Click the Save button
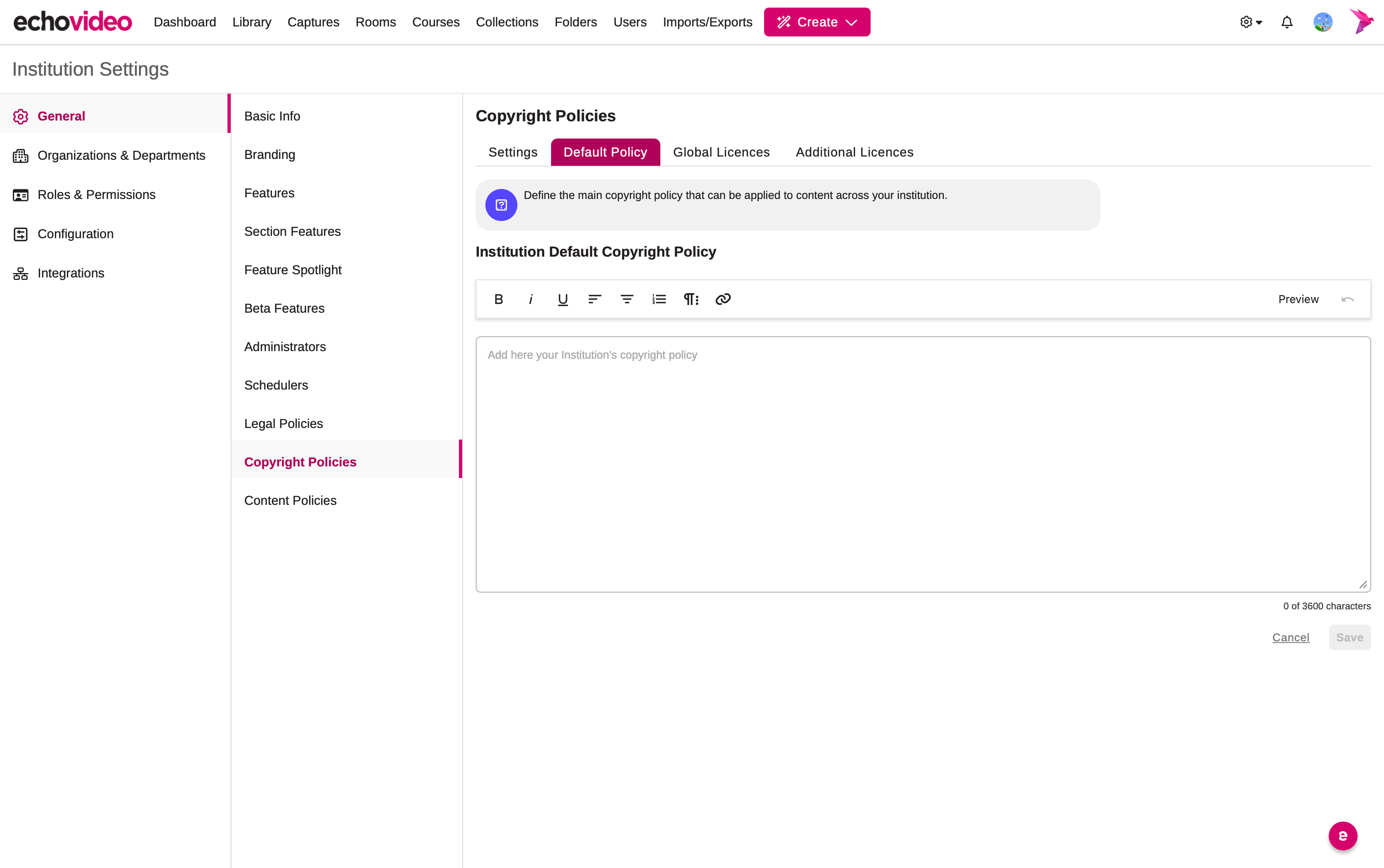This screenshot has height=868, width=1384. pos(1350,637)
